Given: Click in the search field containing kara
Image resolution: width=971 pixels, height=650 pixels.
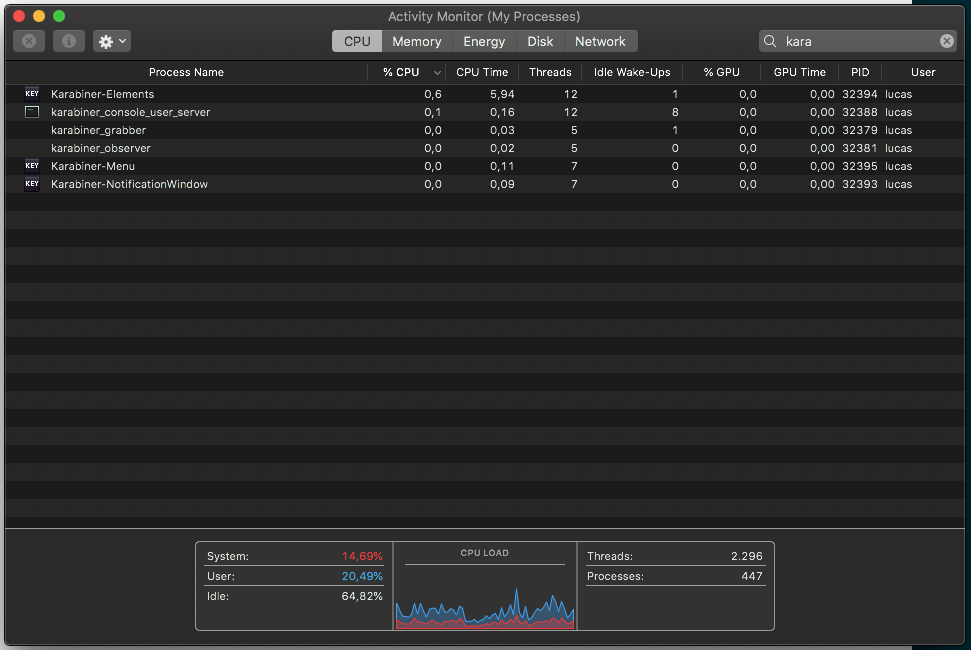Looking at the screenshot, I should 858,41.
